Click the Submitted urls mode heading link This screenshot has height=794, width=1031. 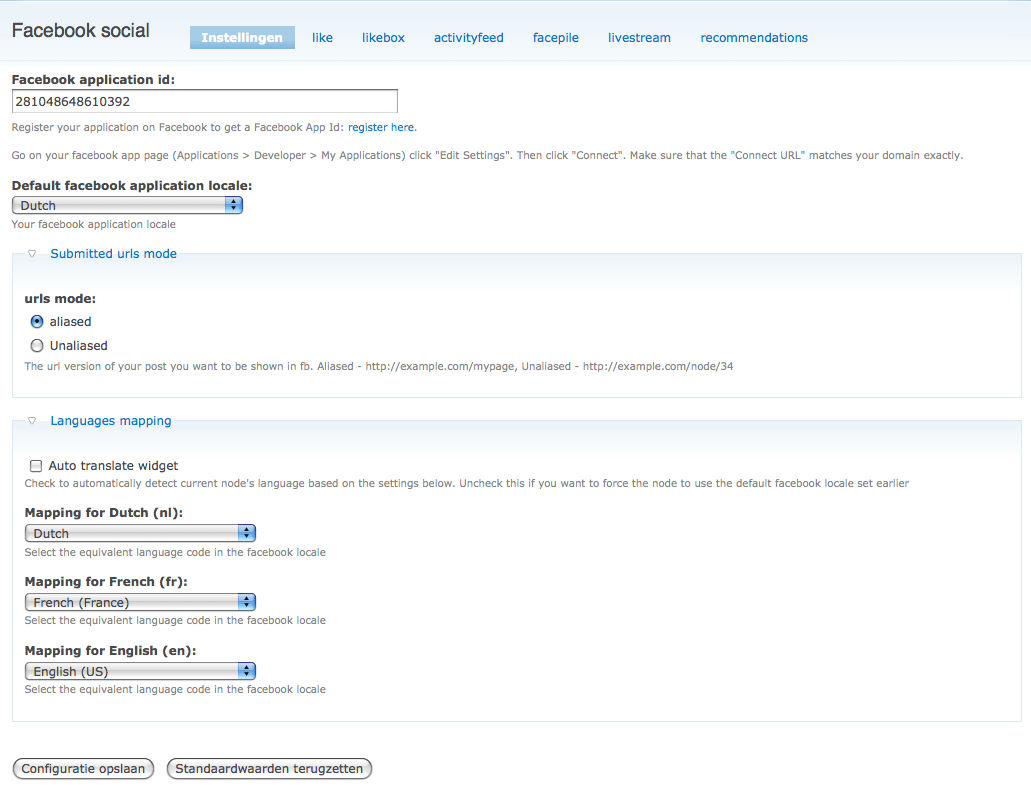114,254
